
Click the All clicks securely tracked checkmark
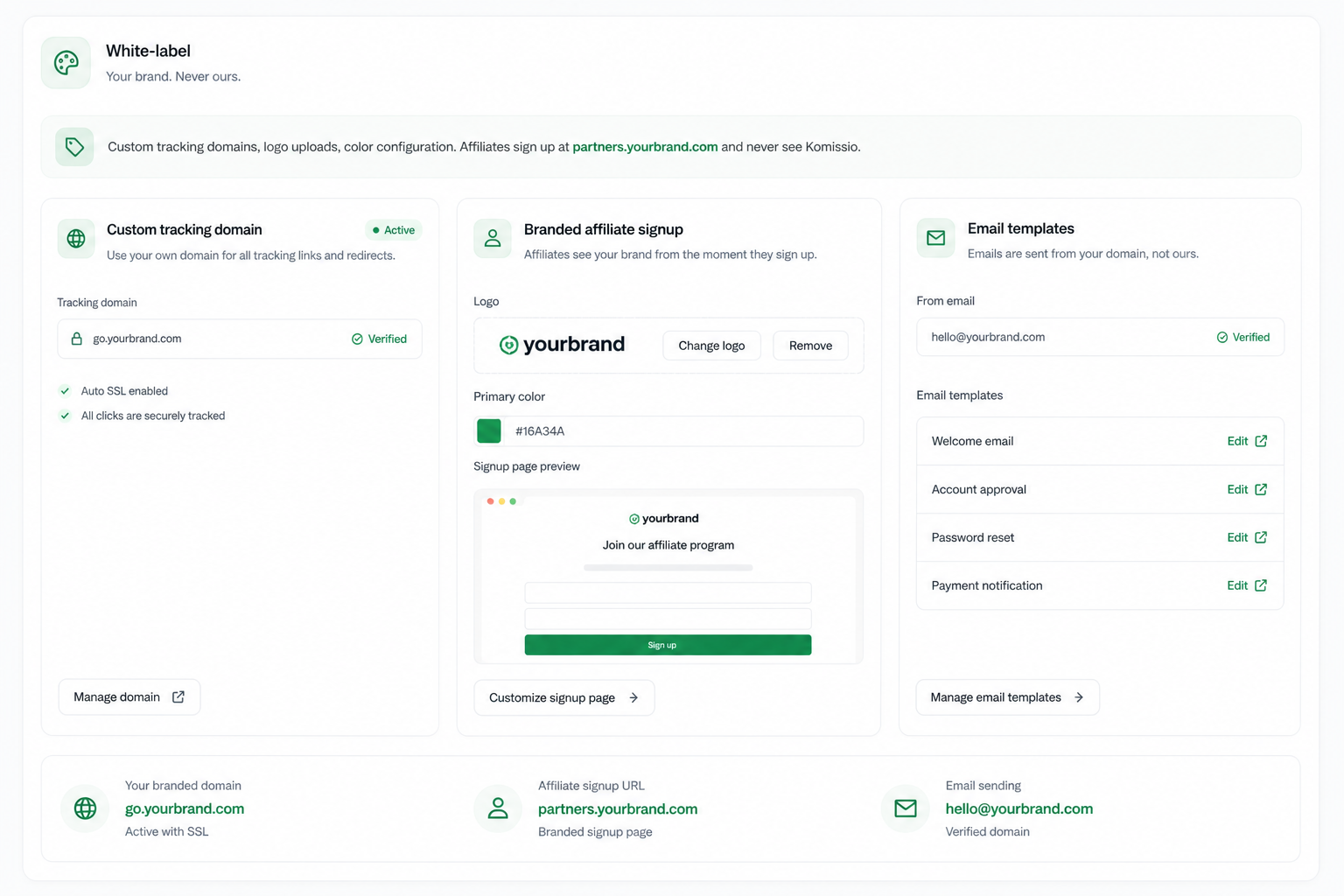65,416
